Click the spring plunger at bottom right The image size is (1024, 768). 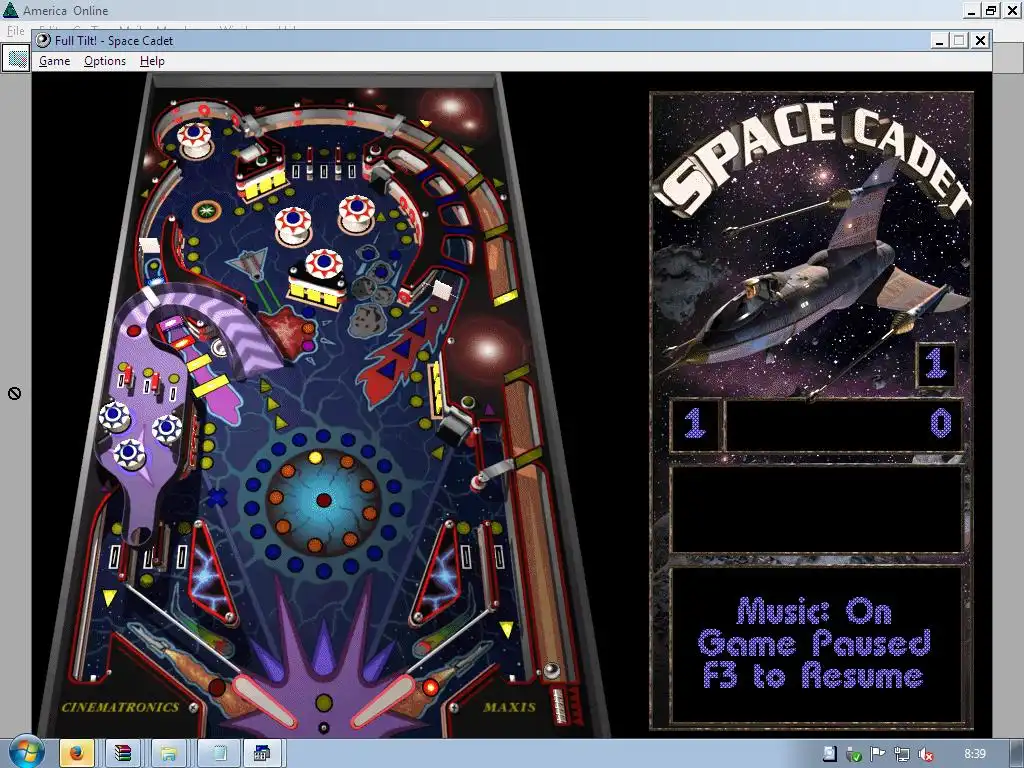[x=560, y=705]
